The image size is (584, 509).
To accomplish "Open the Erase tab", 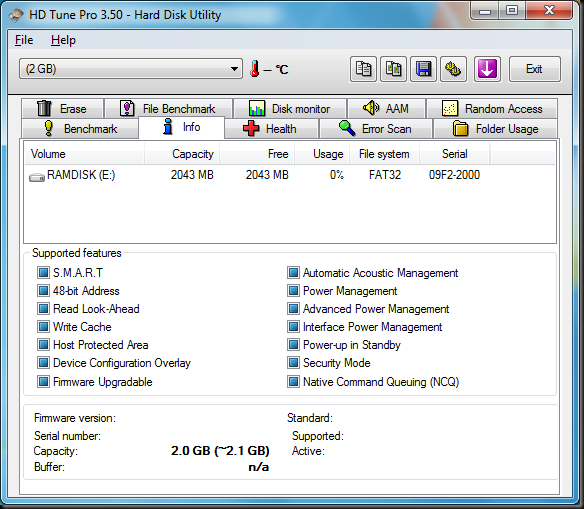I will tap(63, 109).
